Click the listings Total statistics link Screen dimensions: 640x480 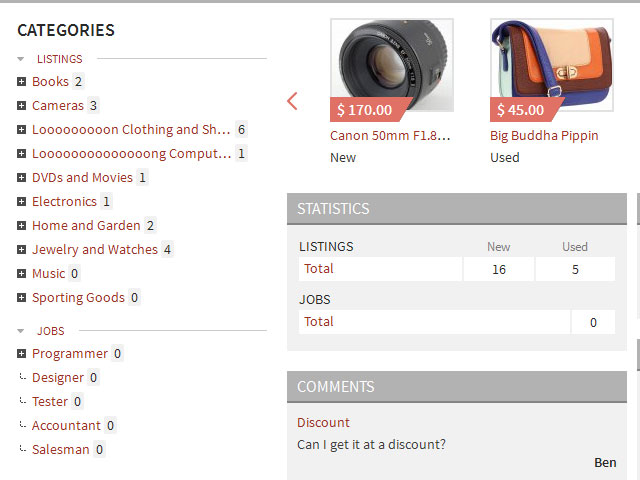point(319,269)
